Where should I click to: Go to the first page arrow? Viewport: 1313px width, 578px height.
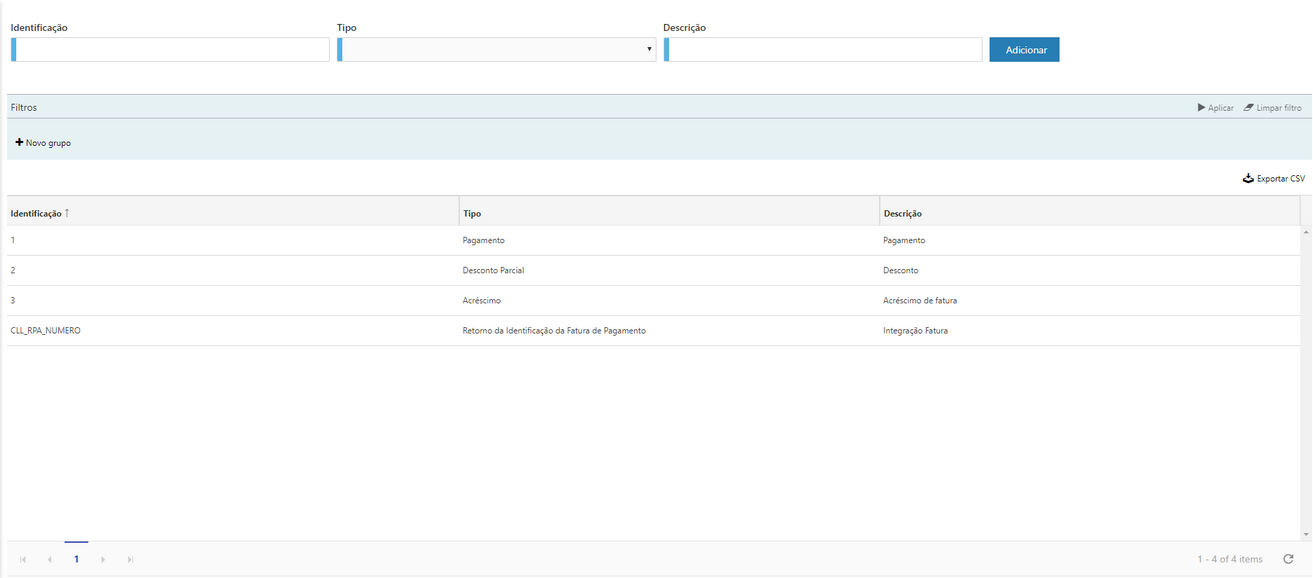coord(23,559)
